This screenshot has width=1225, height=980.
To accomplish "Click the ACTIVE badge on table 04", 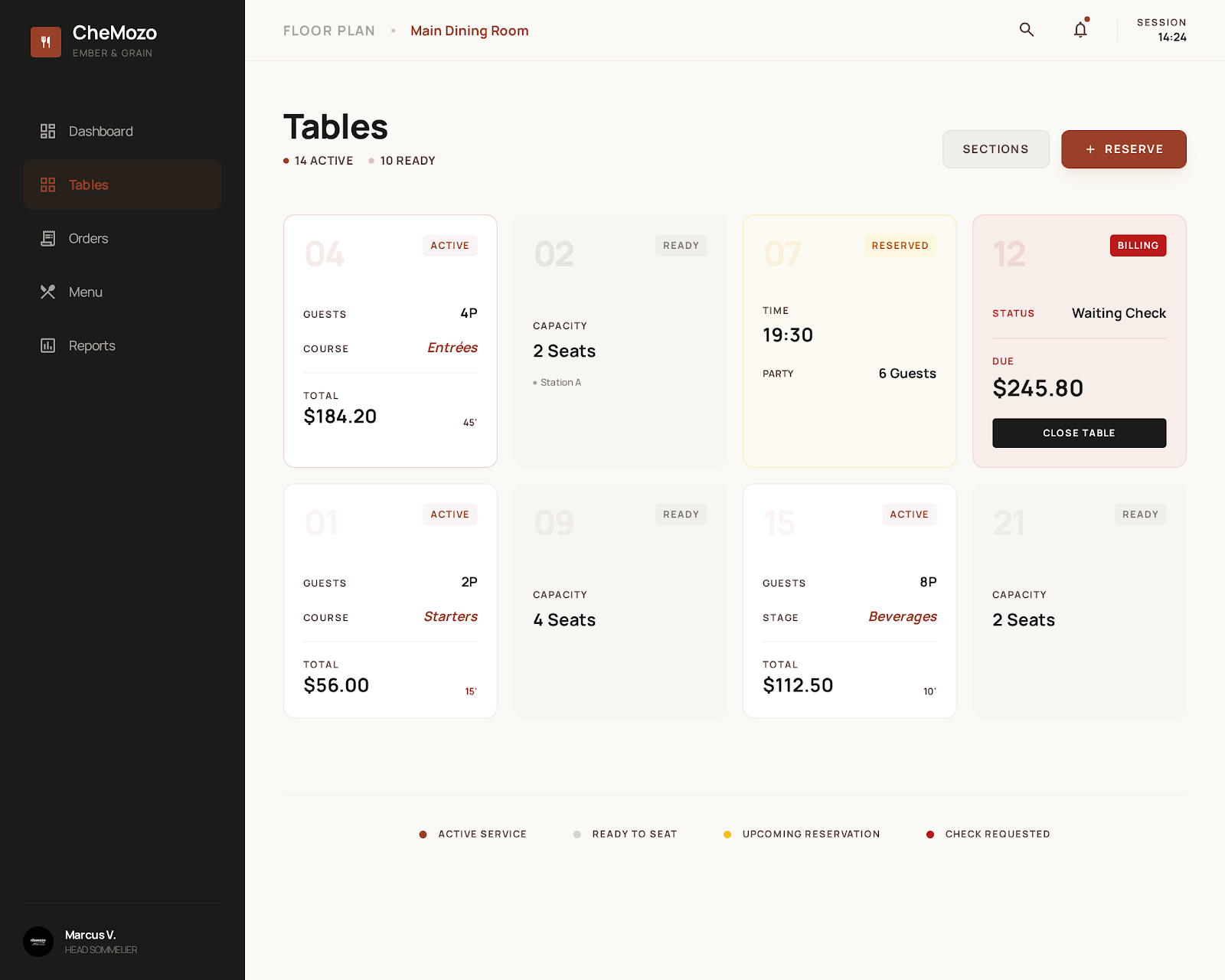I will tap(450, 246).
